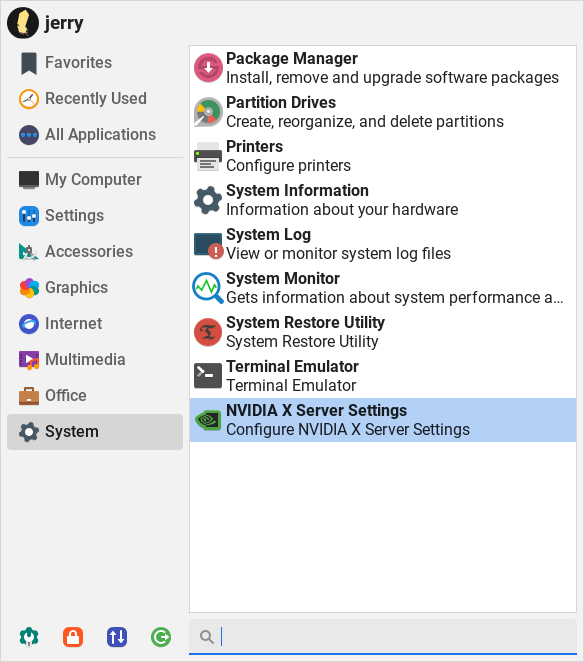Focus the application search field

pos(383,637)
